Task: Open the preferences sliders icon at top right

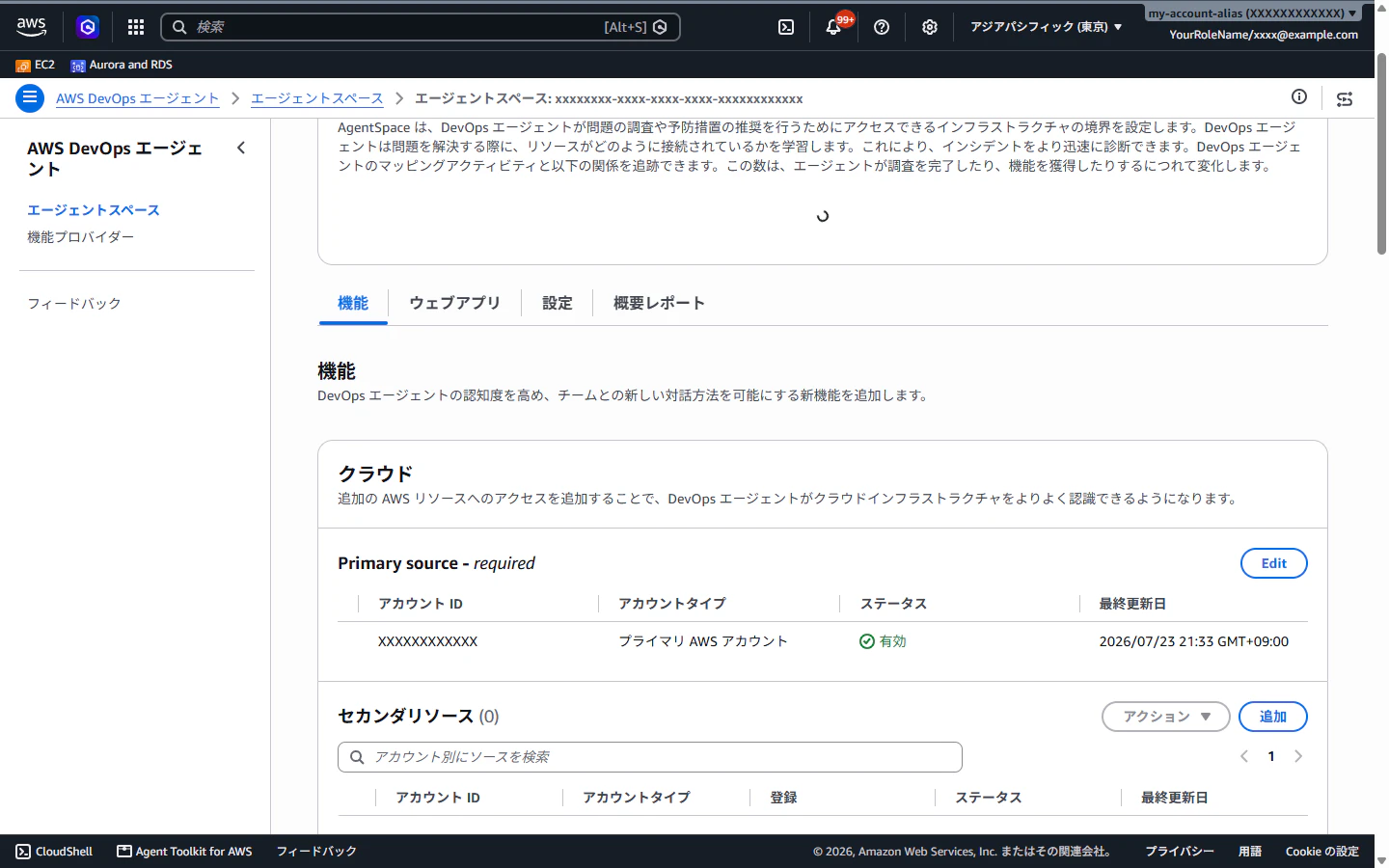Action: pyautogui.click(x=1345, y=98)
